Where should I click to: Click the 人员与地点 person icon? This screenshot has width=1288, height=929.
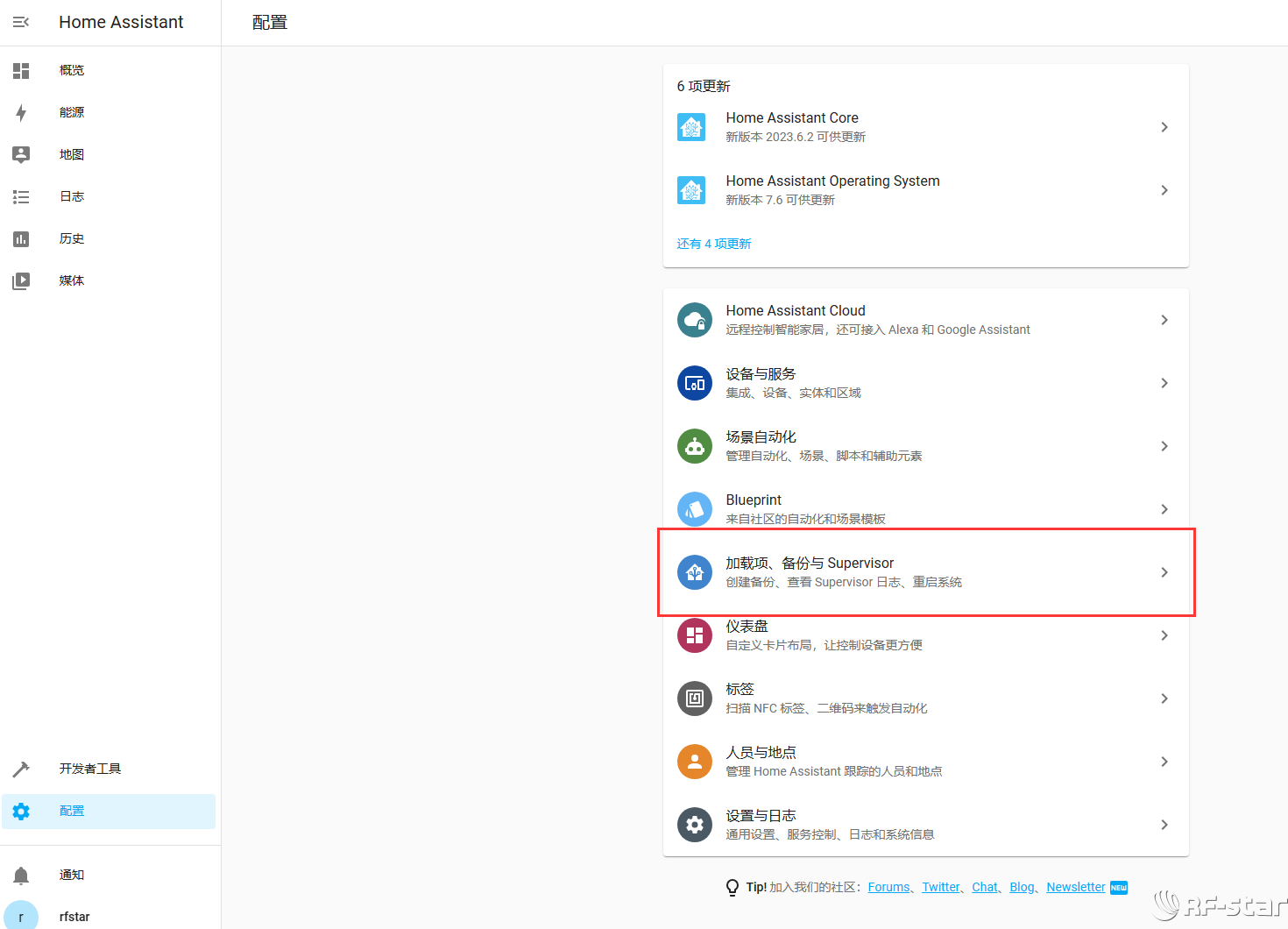click(695, 762)
